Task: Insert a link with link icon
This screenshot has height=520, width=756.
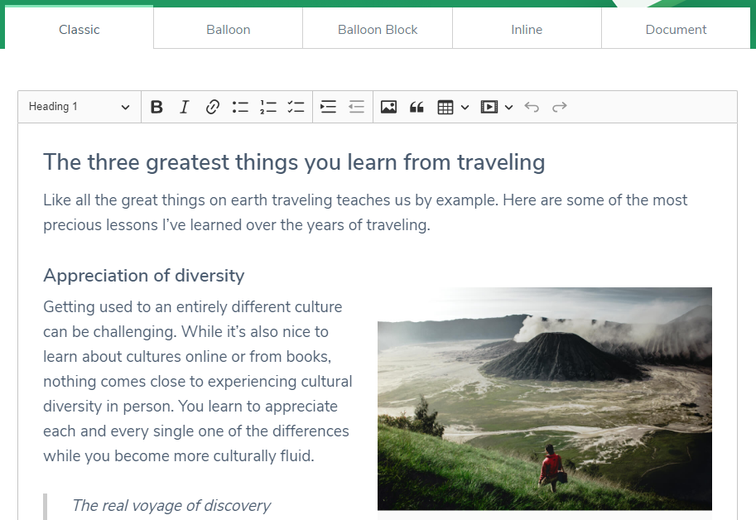Action: coord(212,107)
